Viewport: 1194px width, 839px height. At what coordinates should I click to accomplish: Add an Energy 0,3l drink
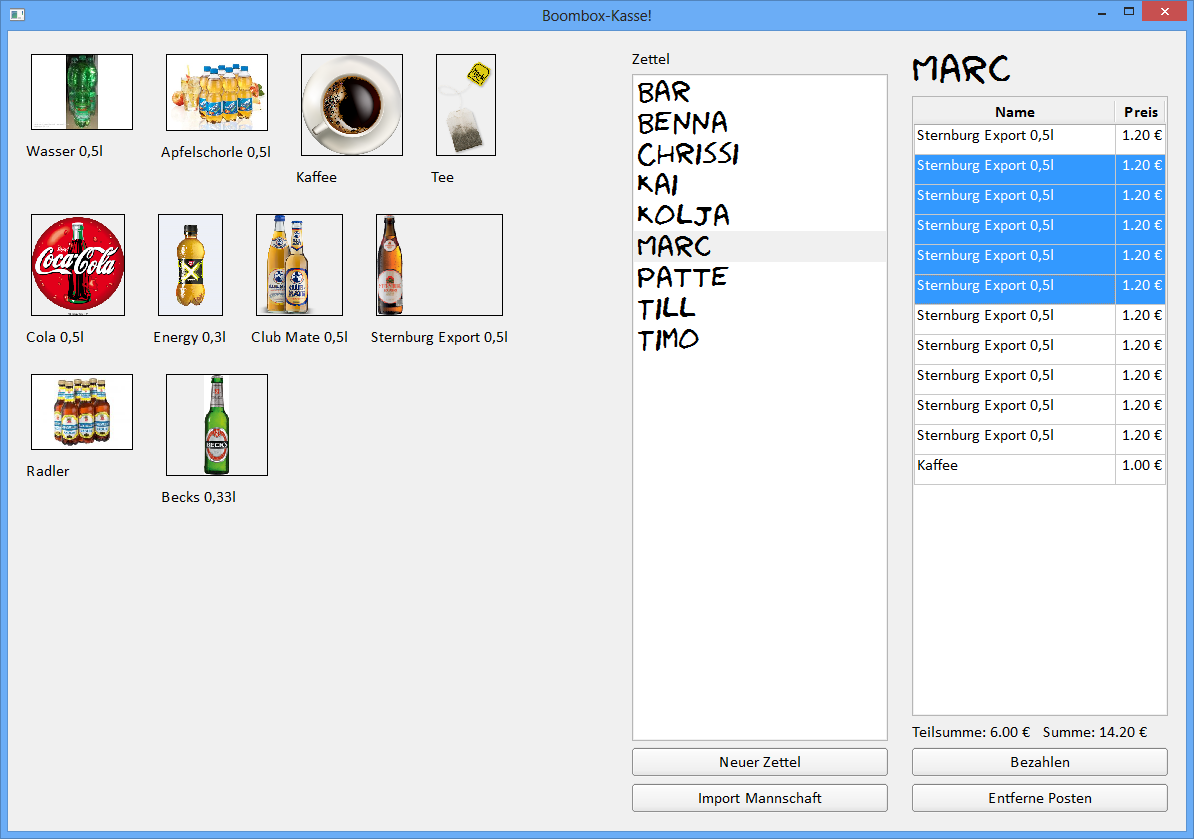point(190,265)
